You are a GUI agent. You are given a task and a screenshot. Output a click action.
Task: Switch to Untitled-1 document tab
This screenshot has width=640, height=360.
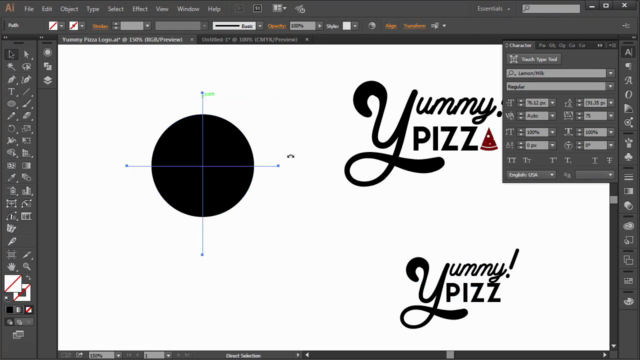pyautogui.click(x=249, y=40)
